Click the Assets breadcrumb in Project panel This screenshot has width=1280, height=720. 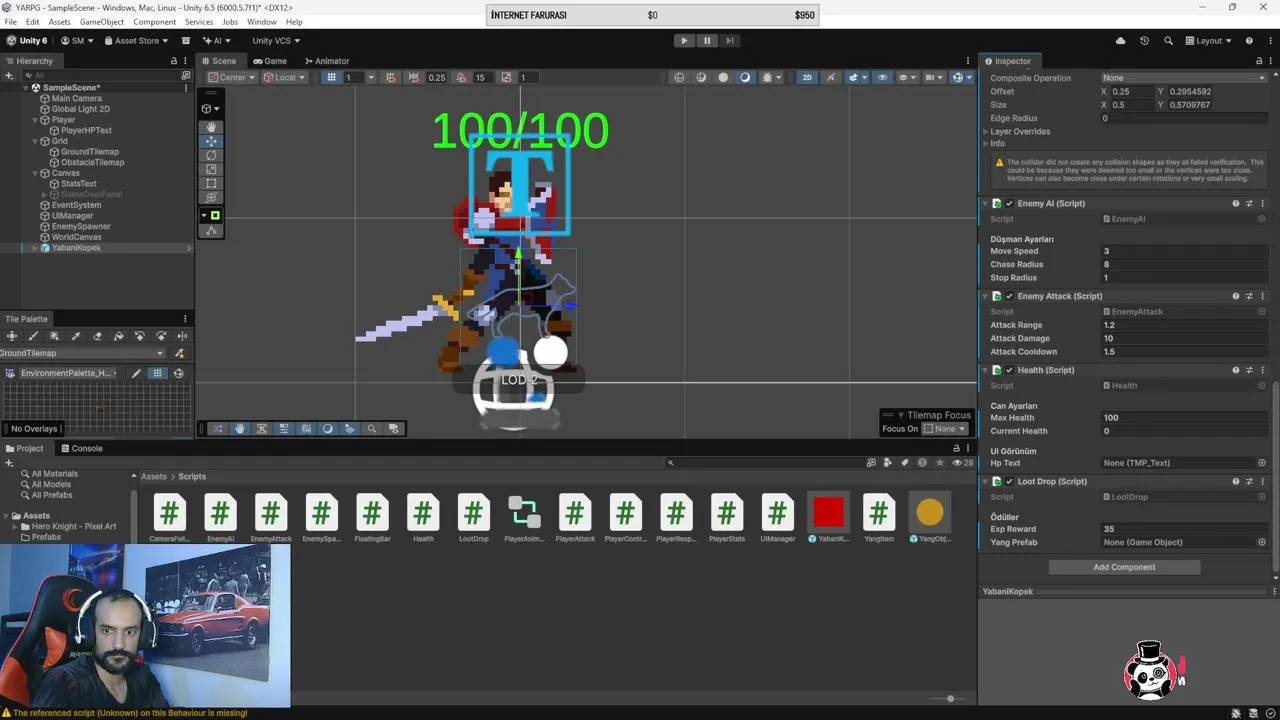click(x=153, y=477)
